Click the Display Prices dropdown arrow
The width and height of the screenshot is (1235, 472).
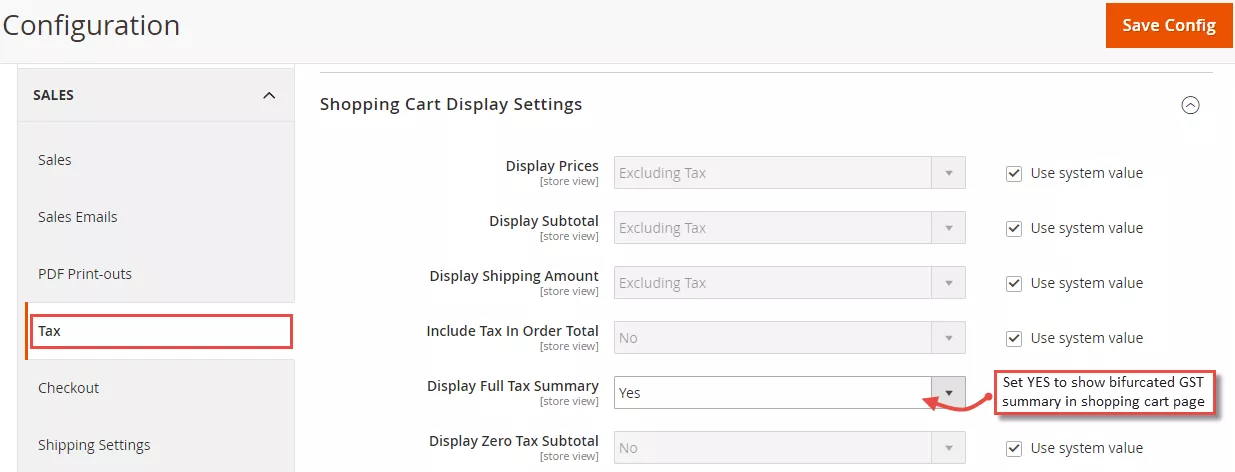tap(948, 173)
